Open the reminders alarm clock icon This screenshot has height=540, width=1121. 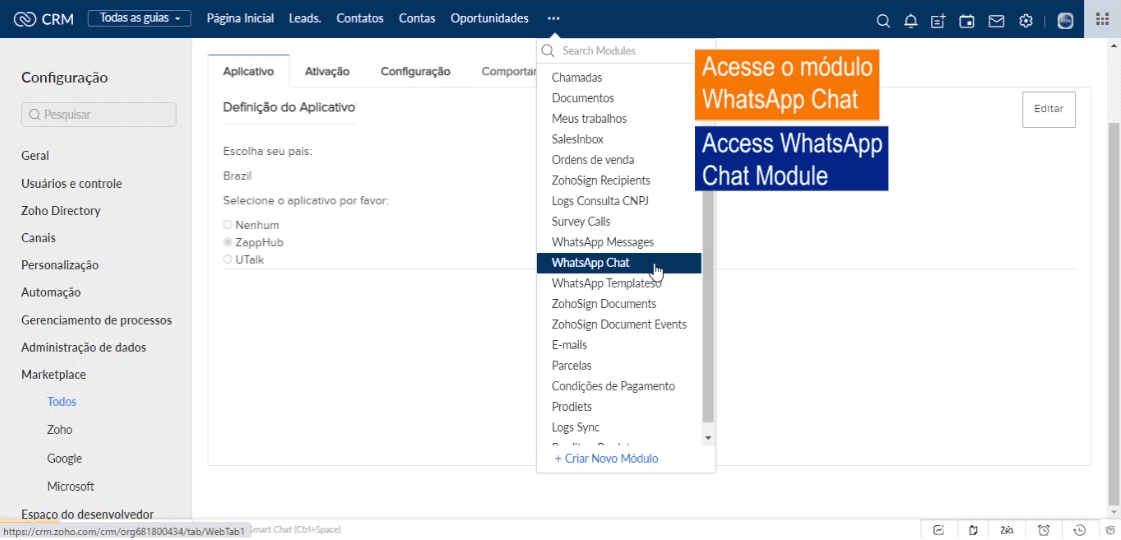pyautogui.click(x=1044, y=530)
